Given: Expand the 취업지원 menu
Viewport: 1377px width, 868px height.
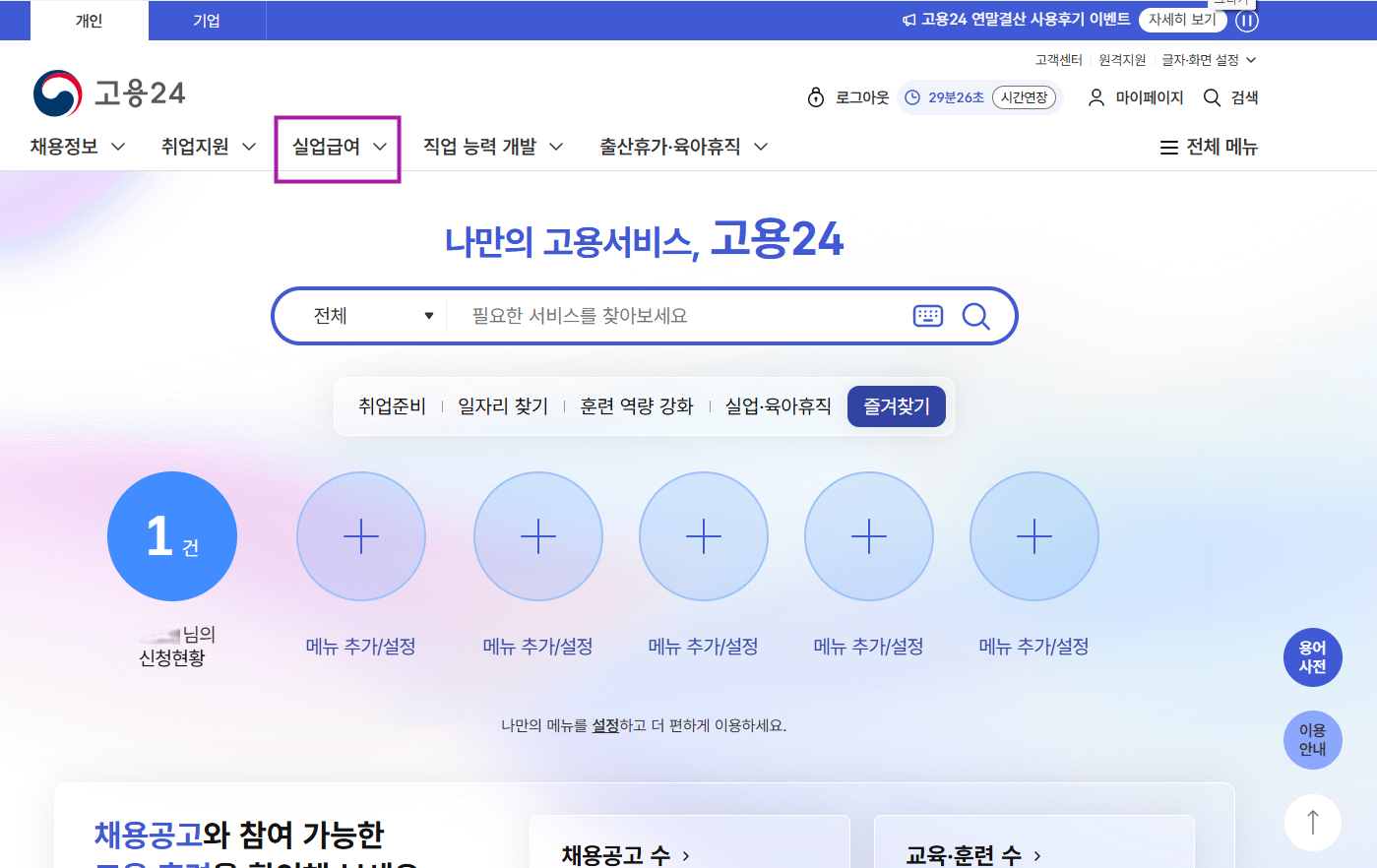Looking at the screenshot, I should point(209,147).
